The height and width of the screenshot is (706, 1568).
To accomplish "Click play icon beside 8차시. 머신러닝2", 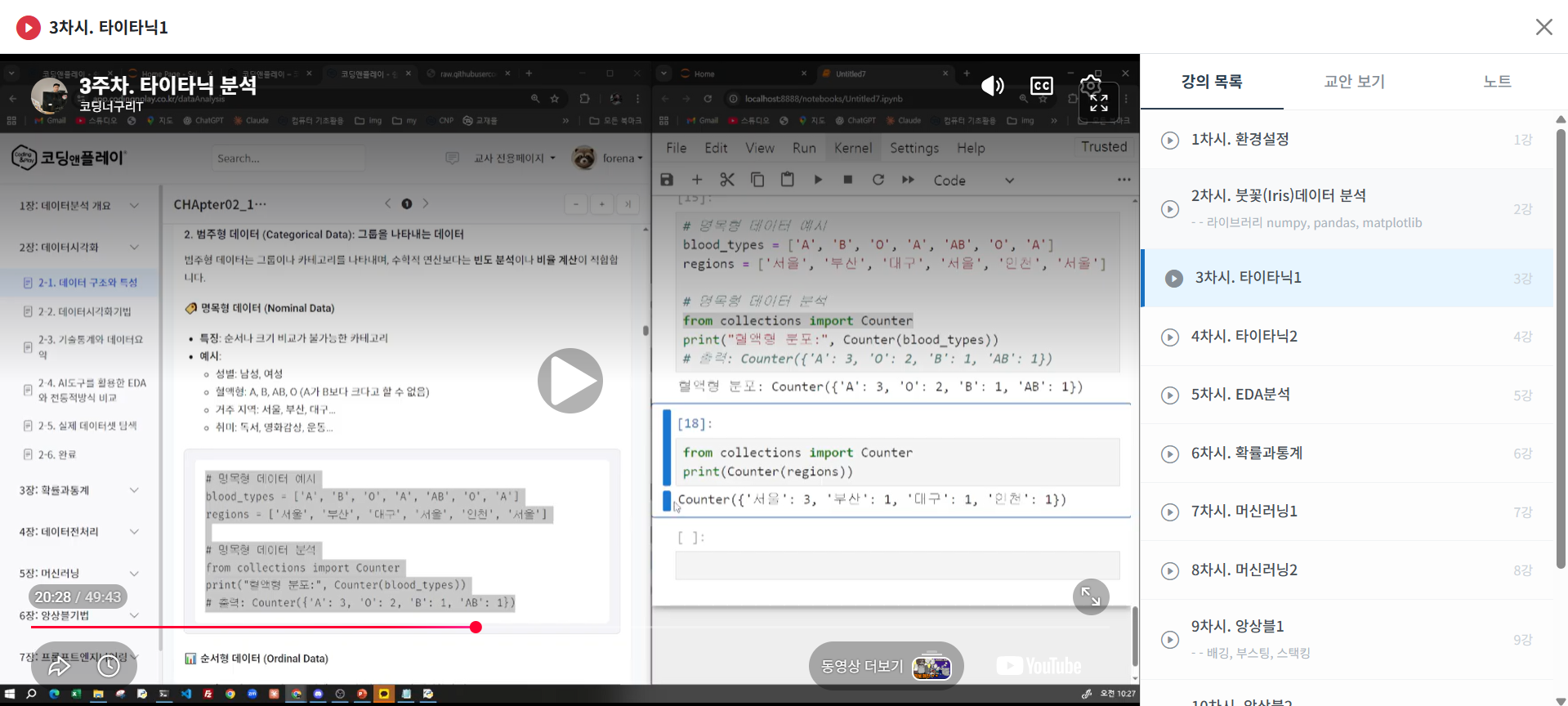I will pos(1170,570).
